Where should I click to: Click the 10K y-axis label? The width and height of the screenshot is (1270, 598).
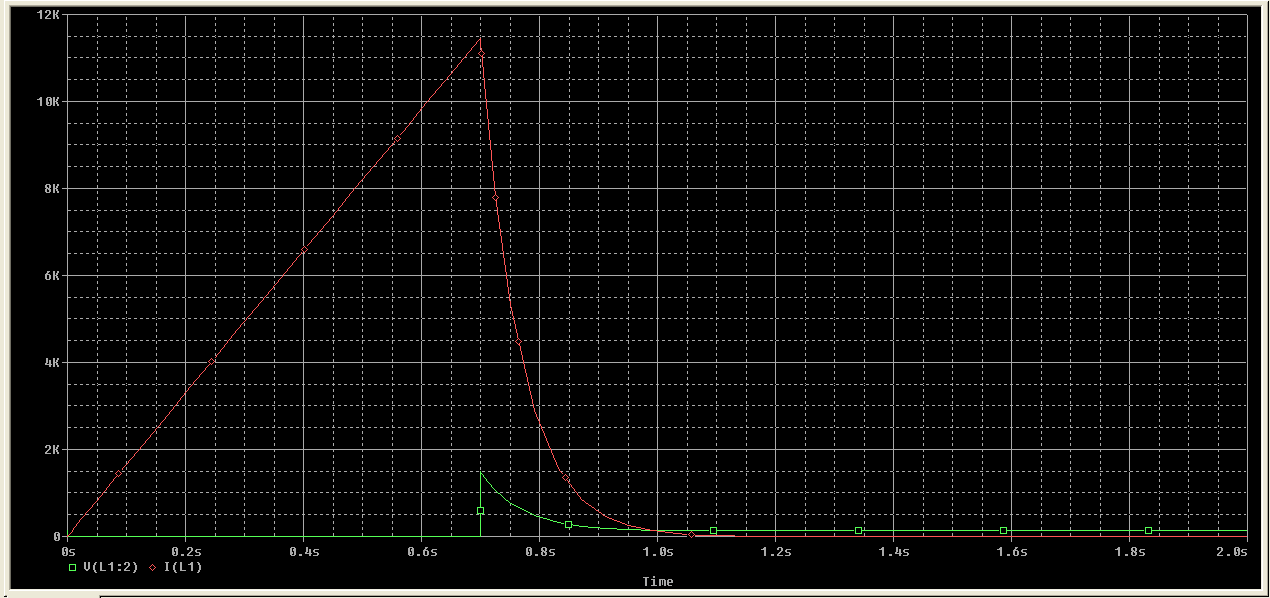pos(47,102)
